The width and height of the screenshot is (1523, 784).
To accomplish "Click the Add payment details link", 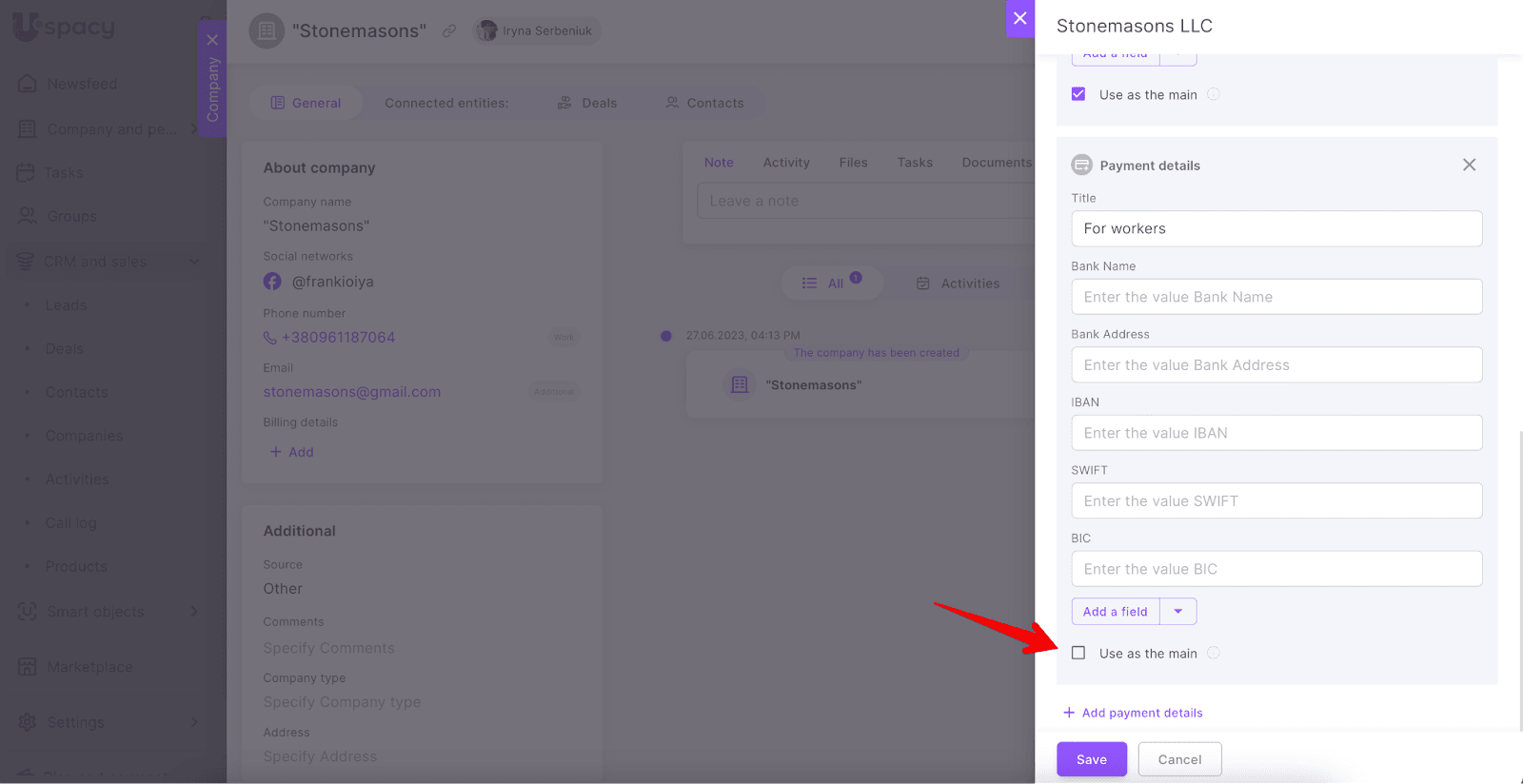I will coord(1133,713).
